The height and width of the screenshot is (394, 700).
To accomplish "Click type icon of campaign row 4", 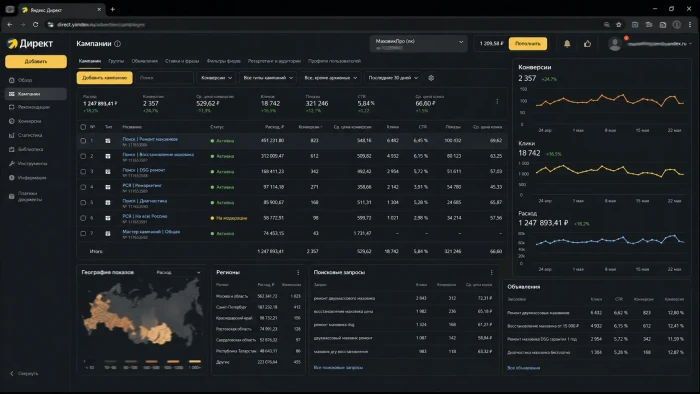I will (x=108, y=187).
